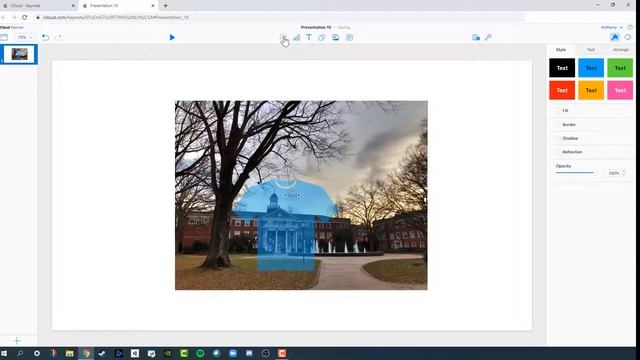Open Chrome from the taskbar
Viewport: 640px width, 360px height.
click(86, 353)
